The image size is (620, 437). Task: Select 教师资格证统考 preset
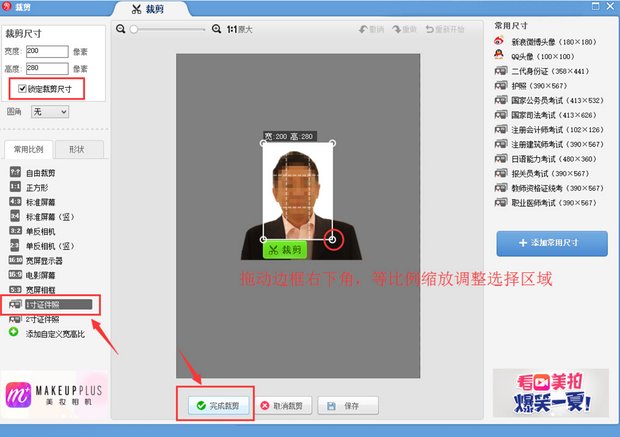coord(549,188)
